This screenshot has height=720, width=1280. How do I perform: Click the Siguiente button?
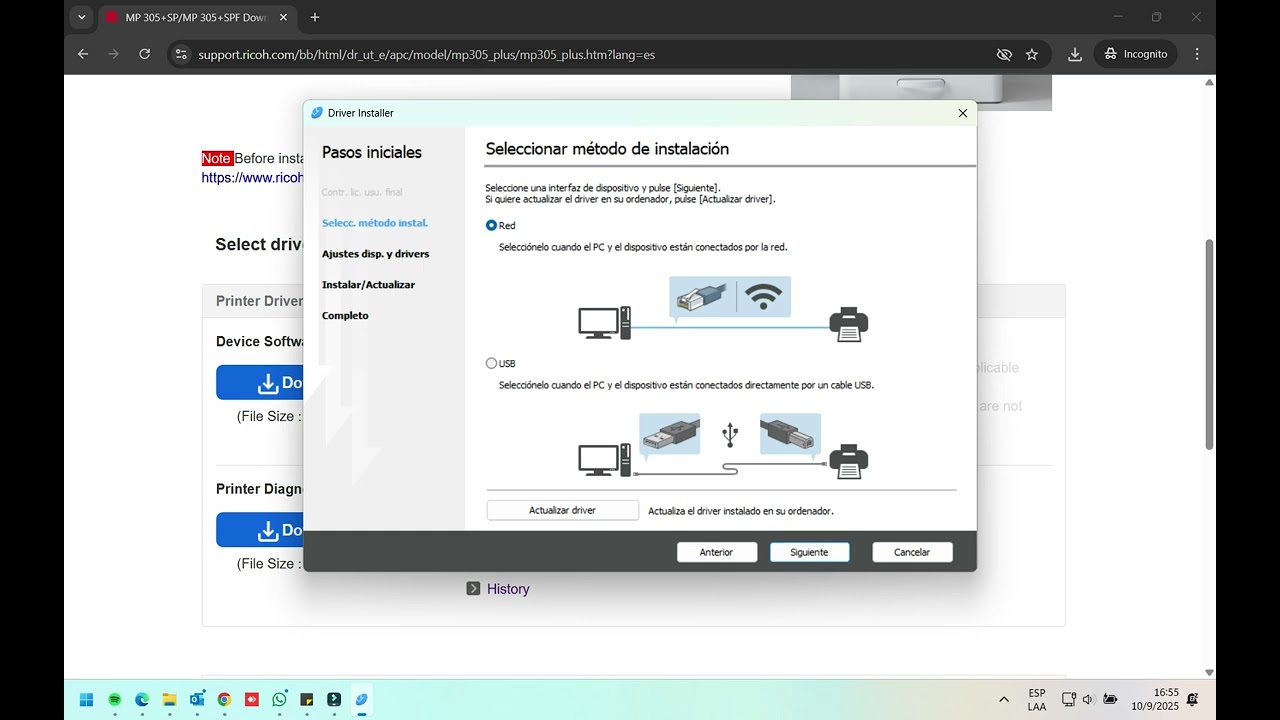tap(809, 552)
